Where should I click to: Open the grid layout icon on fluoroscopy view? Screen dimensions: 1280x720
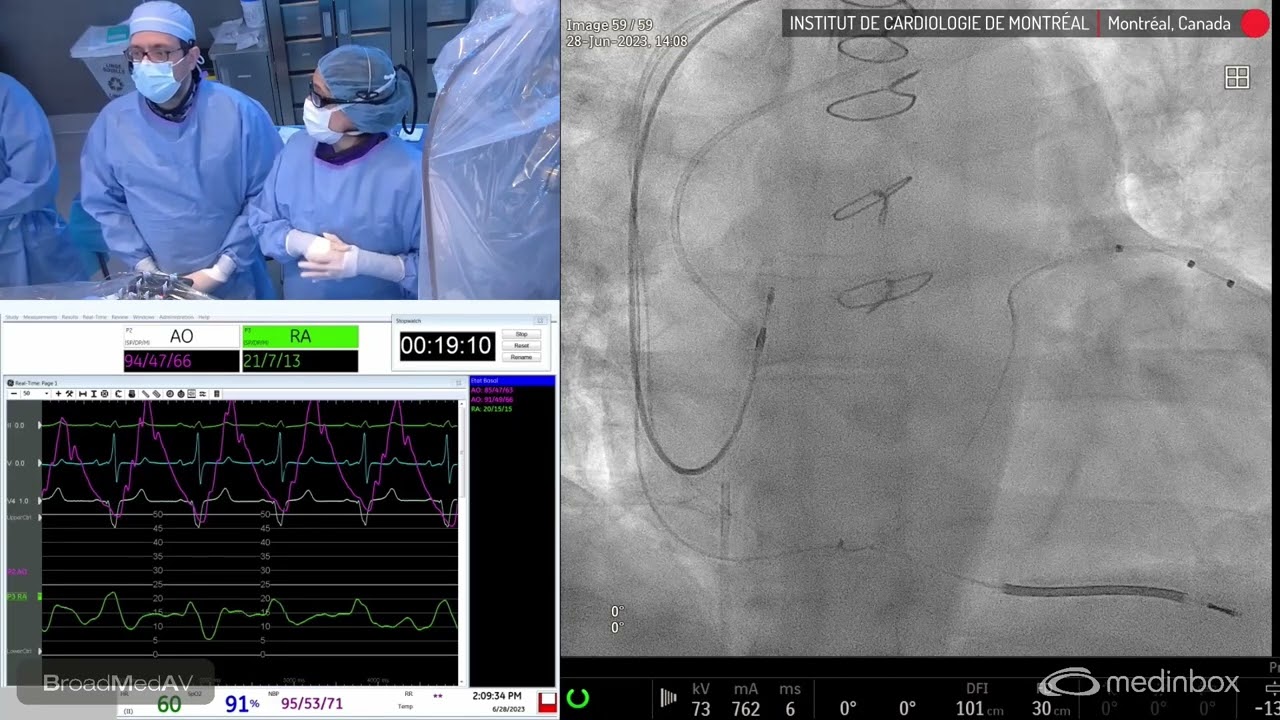tap(1237, 78)
